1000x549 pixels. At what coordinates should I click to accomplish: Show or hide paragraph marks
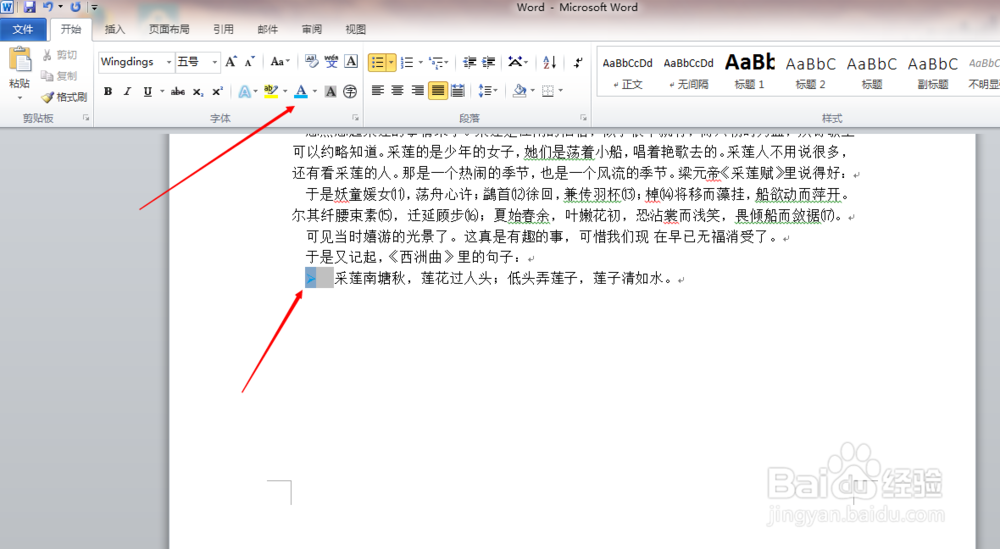(578, 62)
